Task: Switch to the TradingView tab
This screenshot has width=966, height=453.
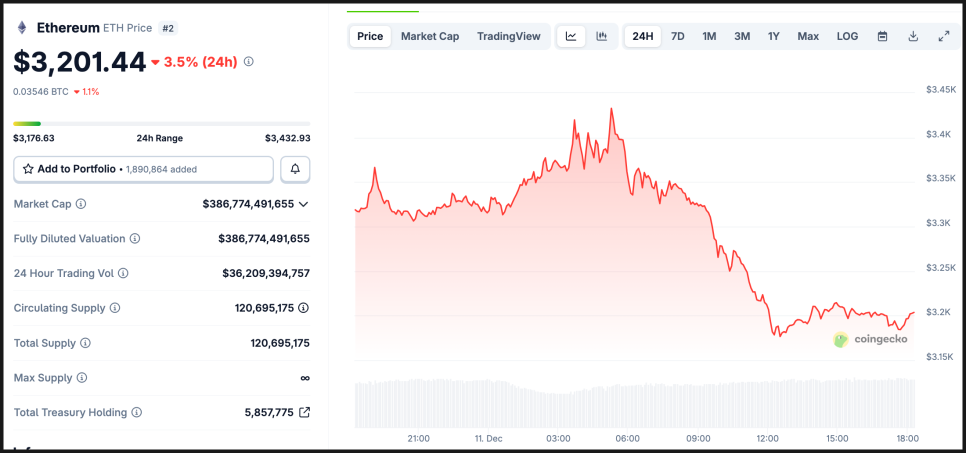Action: pos(508,36)
